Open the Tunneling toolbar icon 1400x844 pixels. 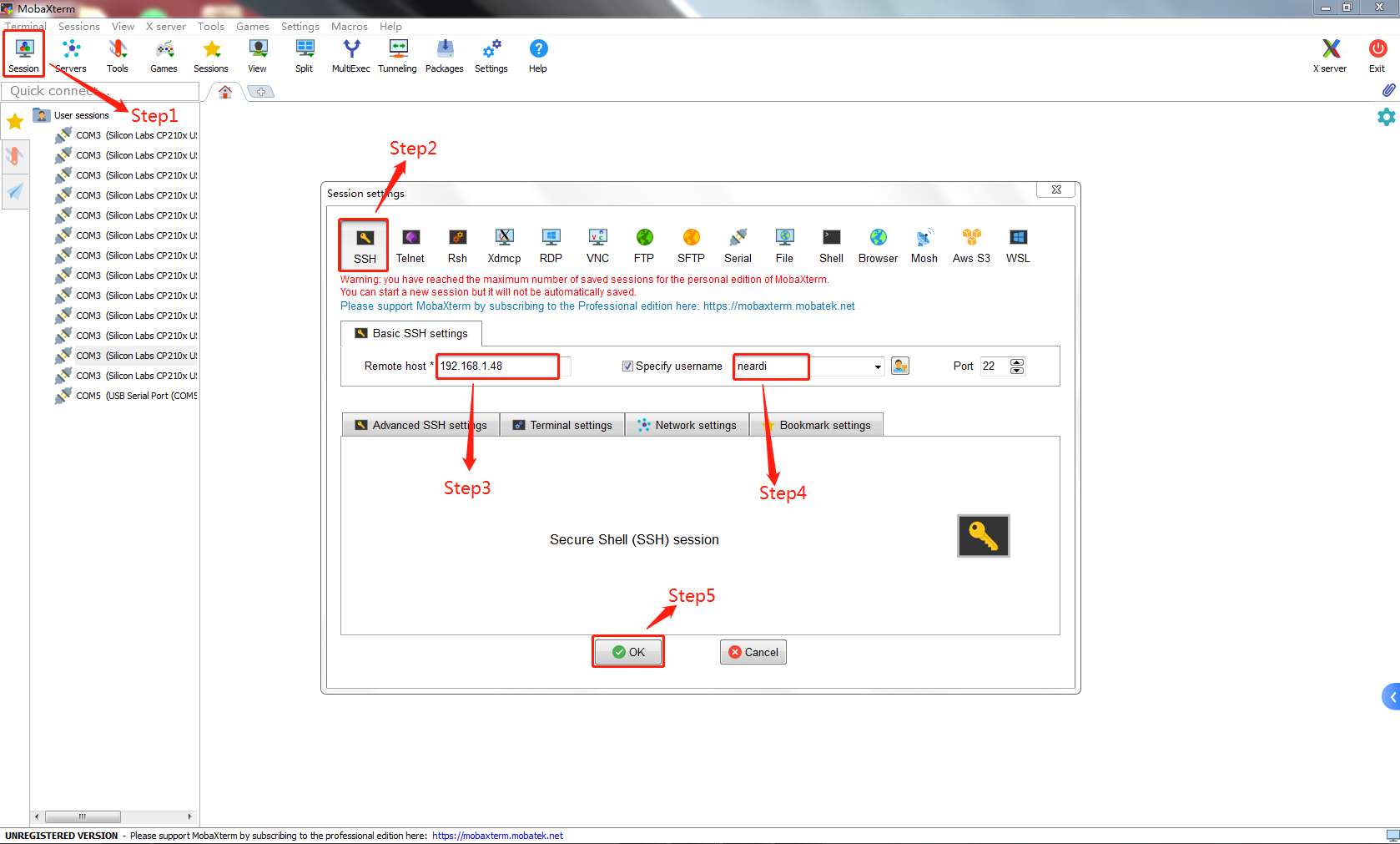tap(398, 55)
